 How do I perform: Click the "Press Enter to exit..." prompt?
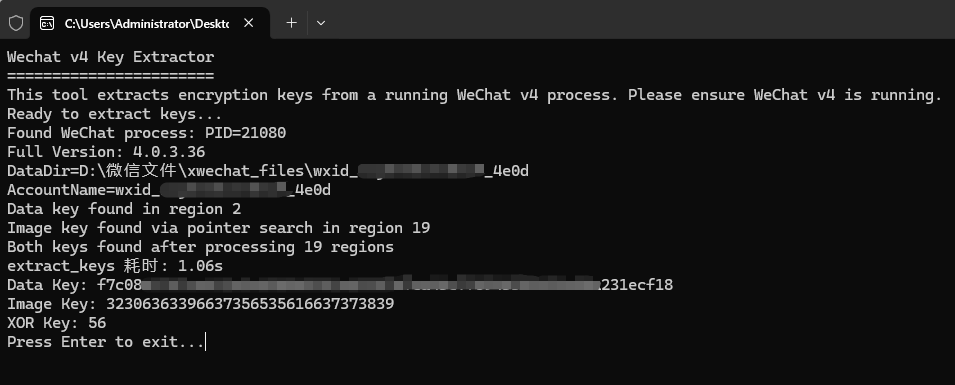[106, 342]
